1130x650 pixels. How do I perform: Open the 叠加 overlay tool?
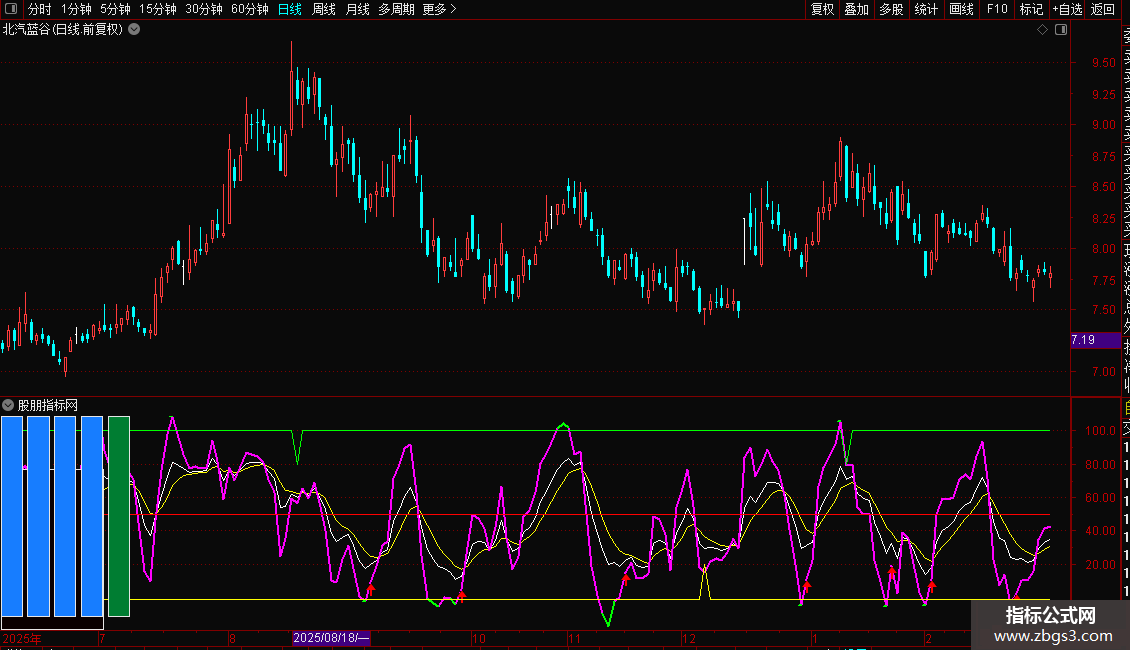pyautogui.click(x=856, y=9)
